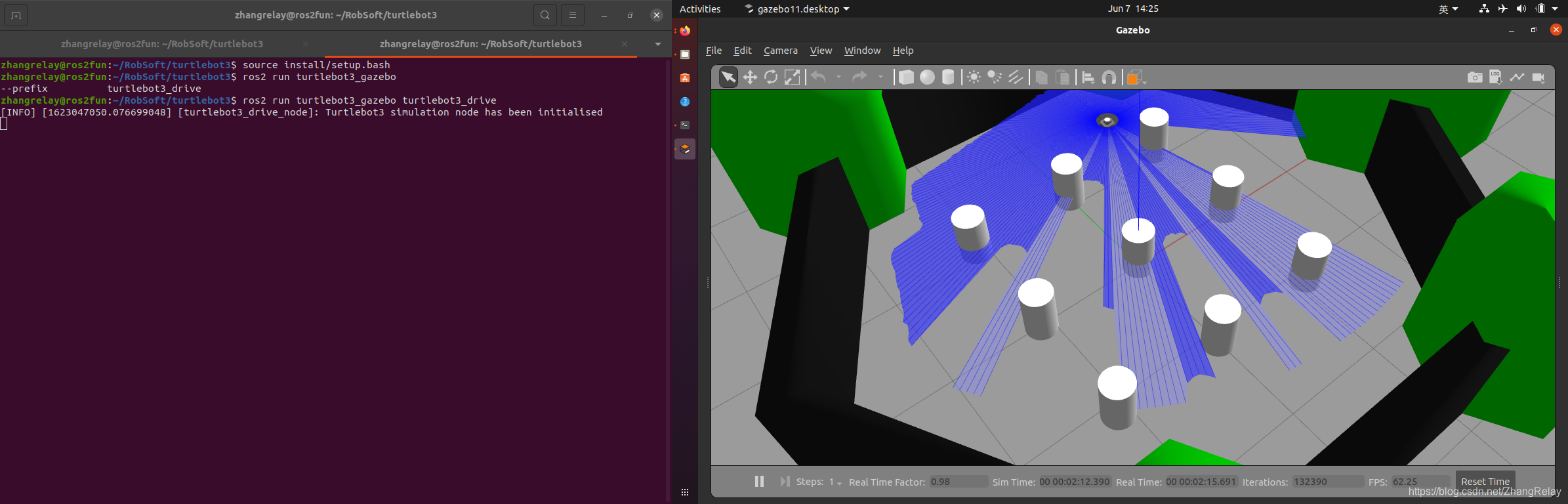Open Activities overview

[x=700, y=9]
